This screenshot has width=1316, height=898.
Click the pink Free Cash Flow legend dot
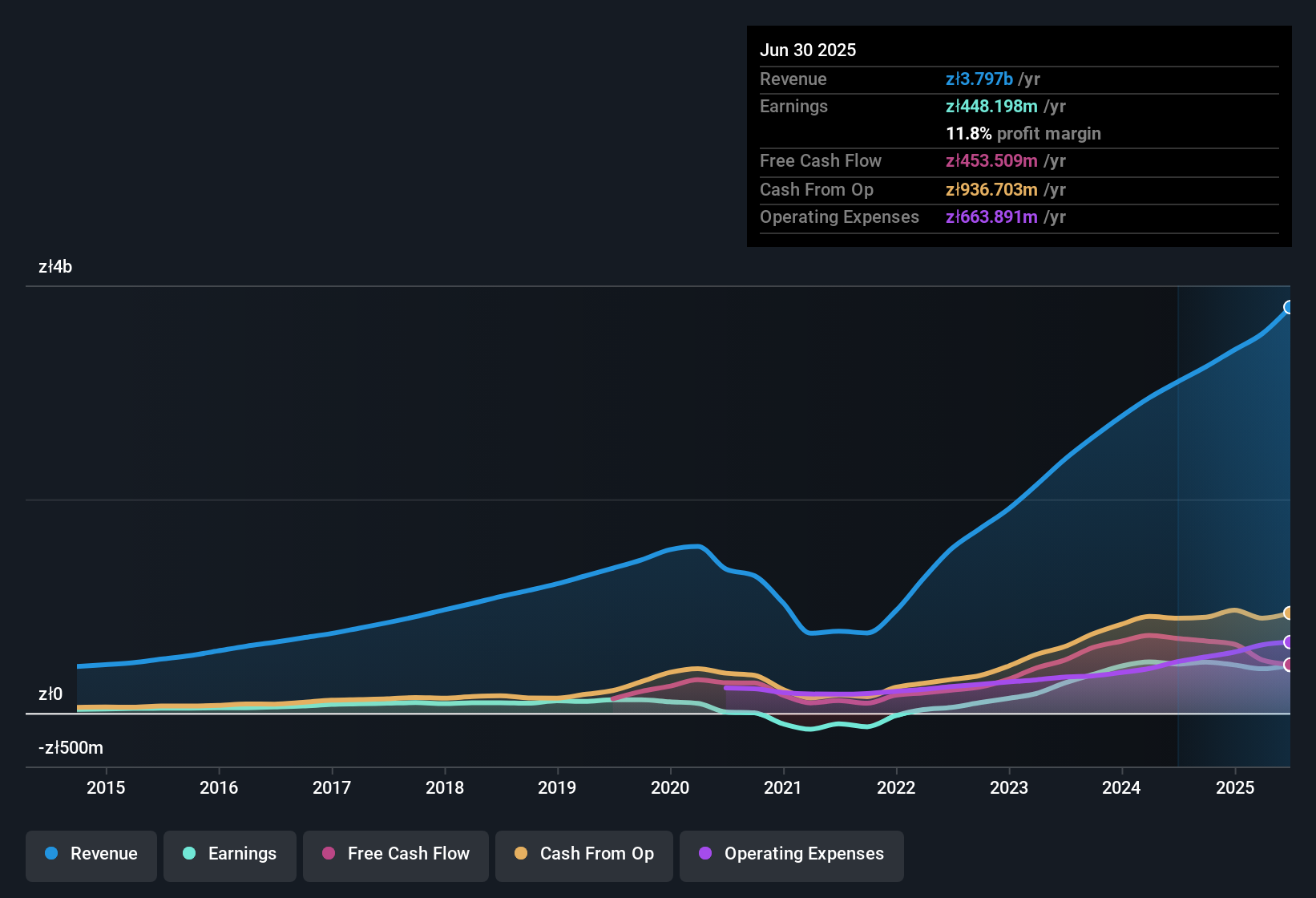point(329,854)
